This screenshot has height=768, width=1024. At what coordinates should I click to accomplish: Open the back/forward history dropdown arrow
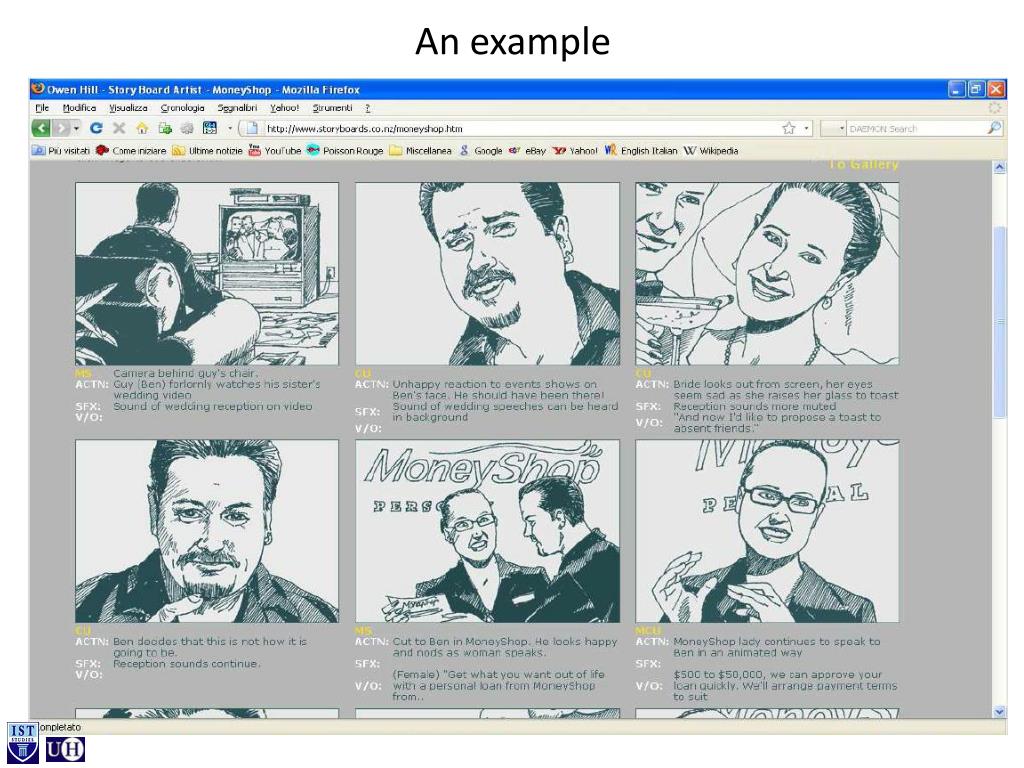coord(76,128)
